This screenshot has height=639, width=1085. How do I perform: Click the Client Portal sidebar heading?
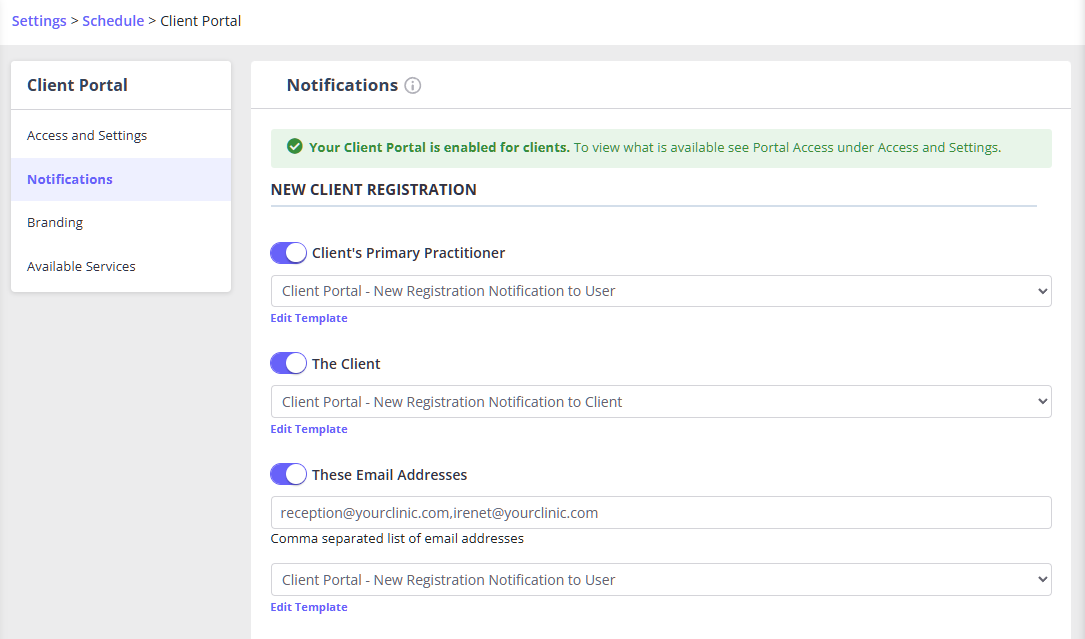pyautogui.click(x=77, y=86)
